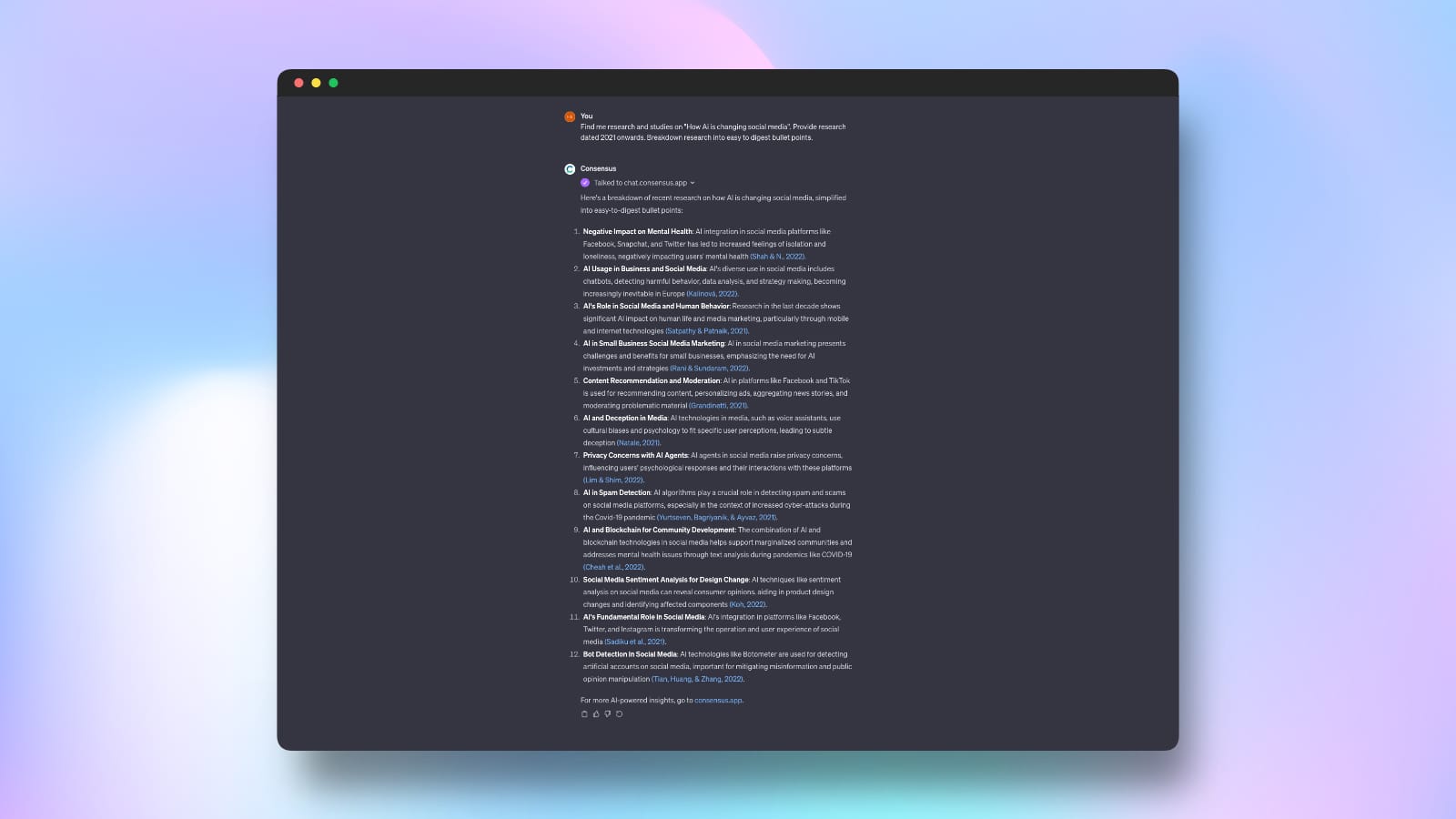This screenshot has height=819, width=1456.
Task: Minimize the window with the yellow button
Action: tap(316, 83)
